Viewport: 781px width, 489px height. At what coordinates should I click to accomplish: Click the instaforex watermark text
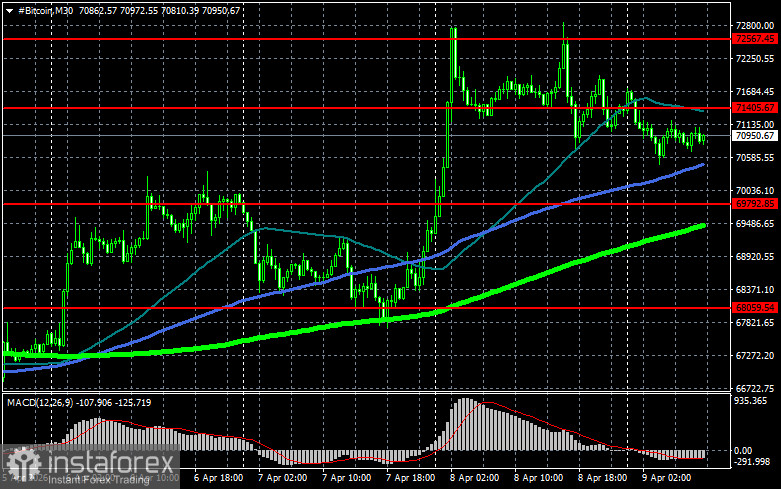point(112,463)
